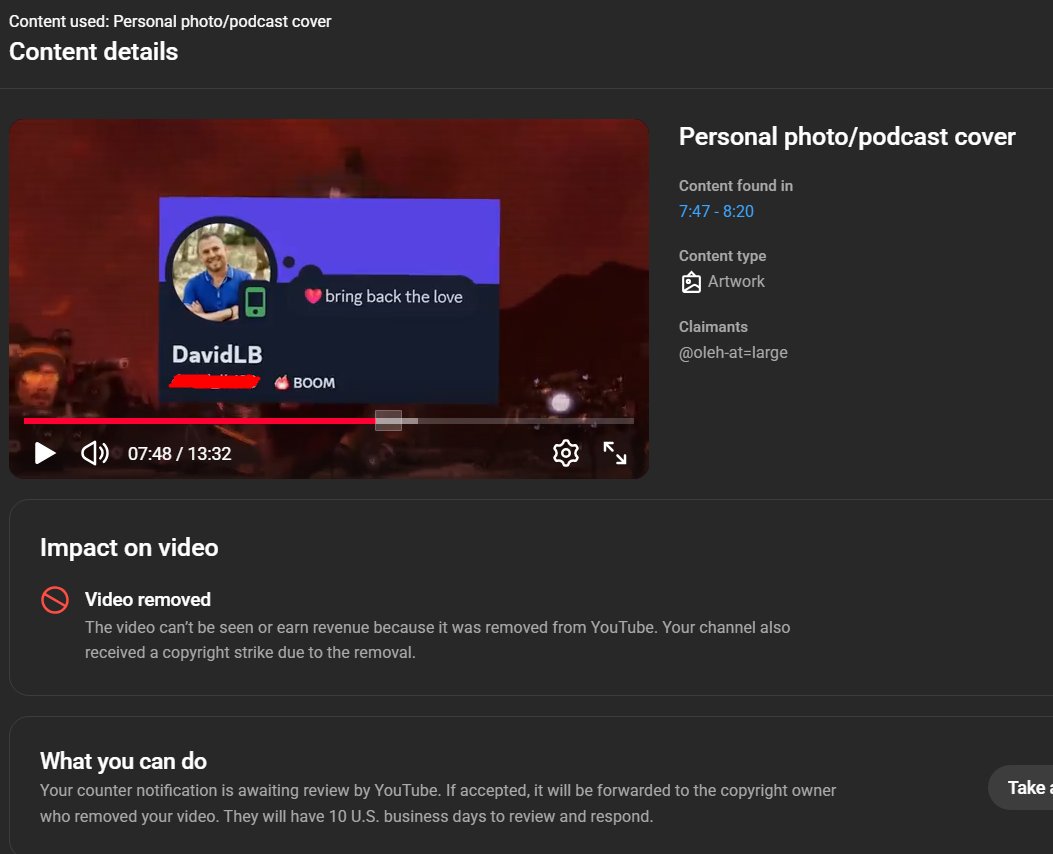Click 'Content used: Personal photo/podcast cover' text
The width and height of the screenshot is (1053, 854).
point(170,21)
